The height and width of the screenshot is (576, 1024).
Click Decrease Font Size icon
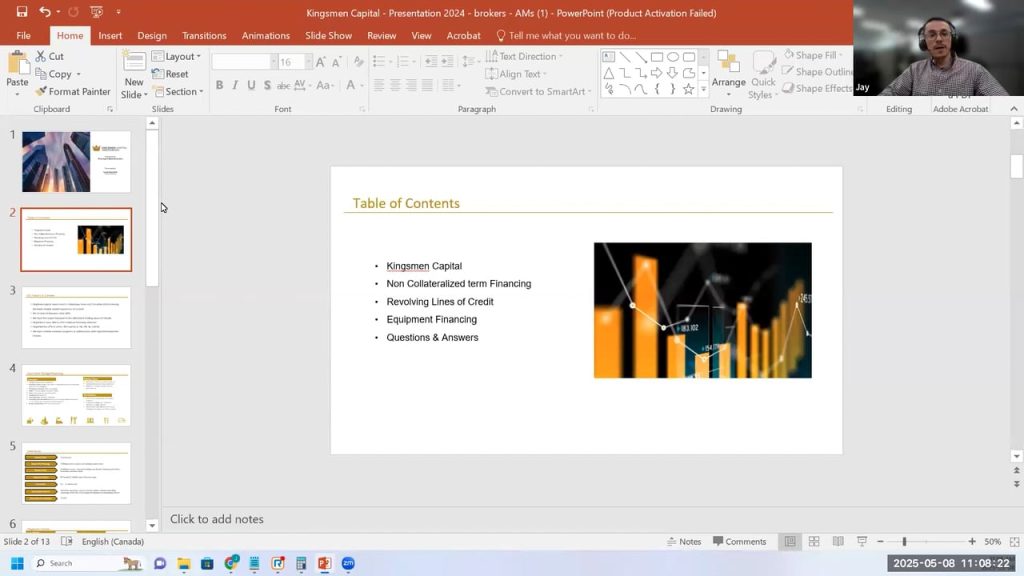(336, 62)
